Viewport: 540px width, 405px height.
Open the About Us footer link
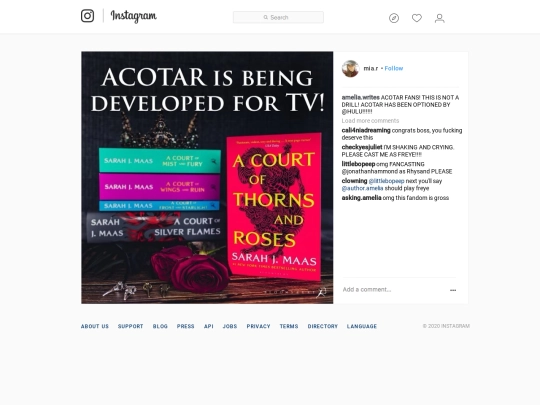click(x=95, y=326)
